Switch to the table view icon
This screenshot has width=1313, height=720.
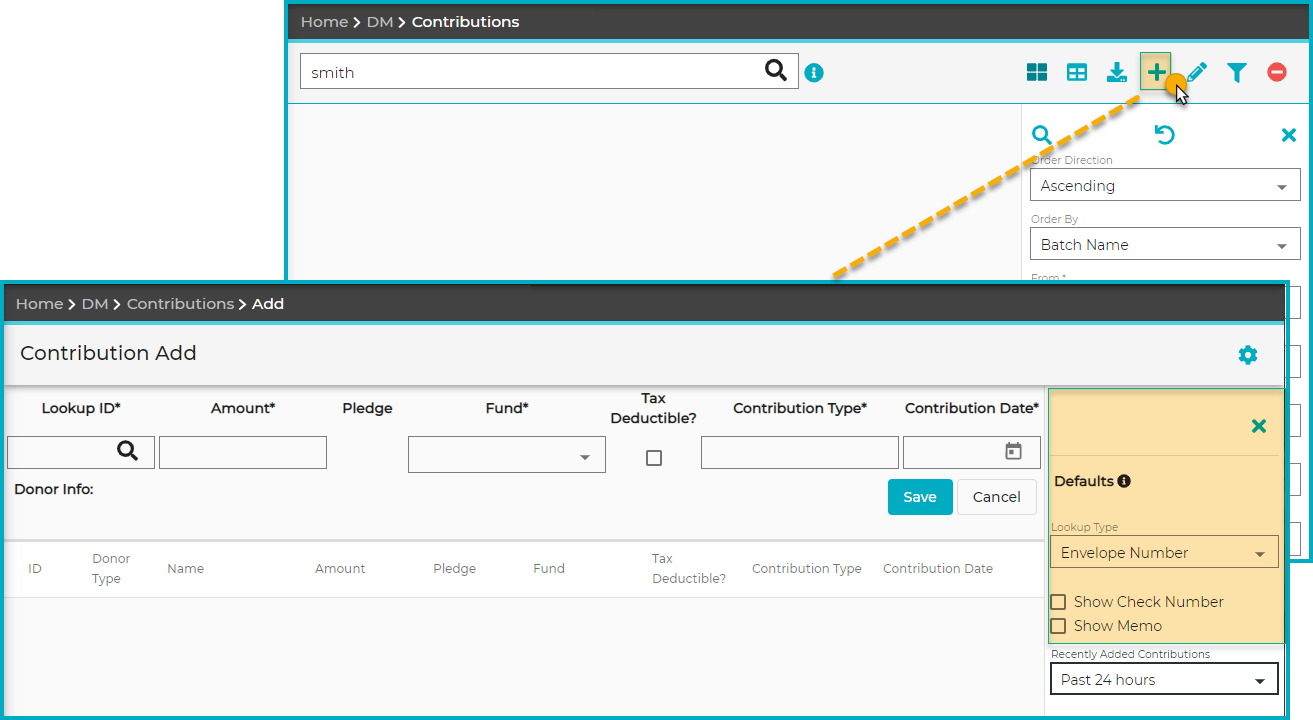[x=1077, y=72]
